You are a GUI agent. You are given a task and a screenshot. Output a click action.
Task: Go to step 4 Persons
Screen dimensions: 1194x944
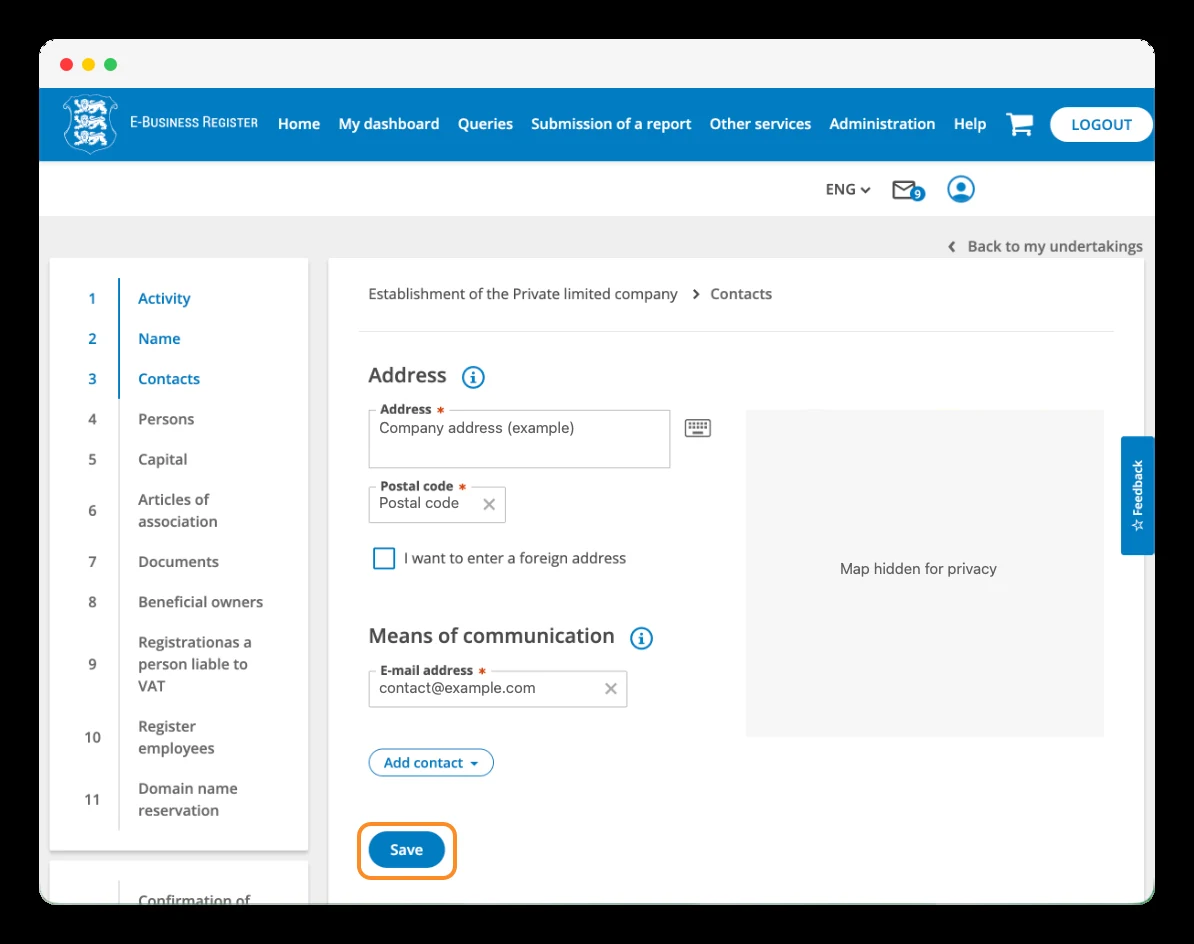tap(166, 419)
